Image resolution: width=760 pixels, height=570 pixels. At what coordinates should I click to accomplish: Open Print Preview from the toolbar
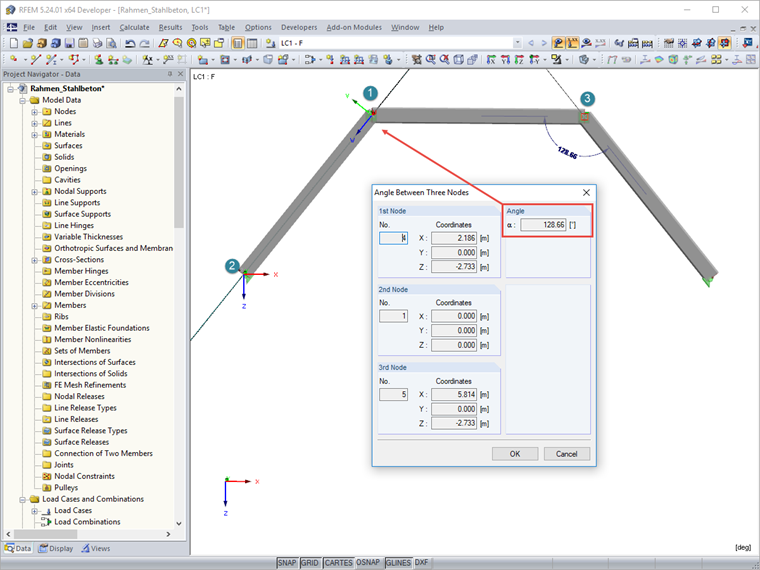[x=111, y=43]
